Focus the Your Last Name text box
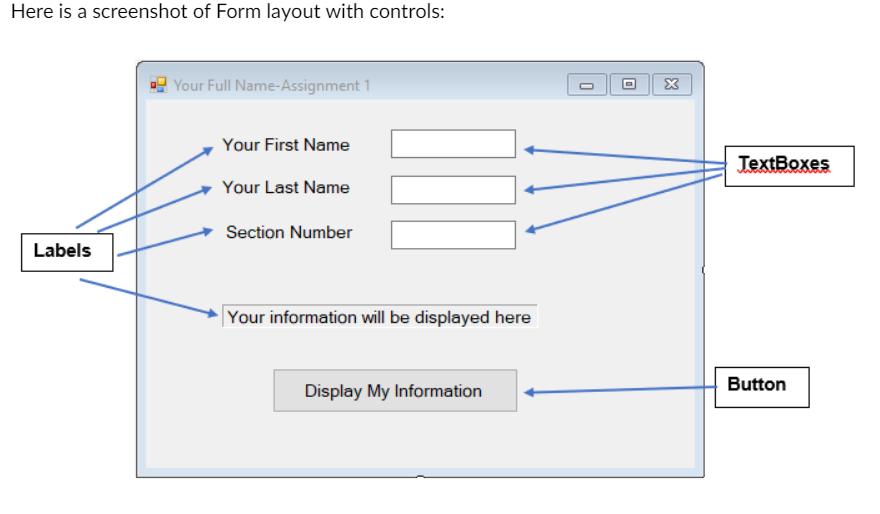880x514 pixels. click(453, 190)
